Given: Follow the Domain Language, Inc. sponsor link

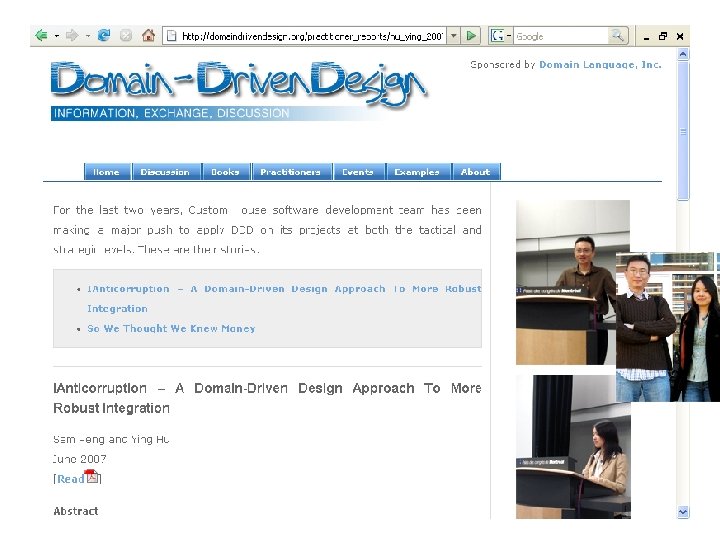Looking at the screenshot, I should 600,65.
